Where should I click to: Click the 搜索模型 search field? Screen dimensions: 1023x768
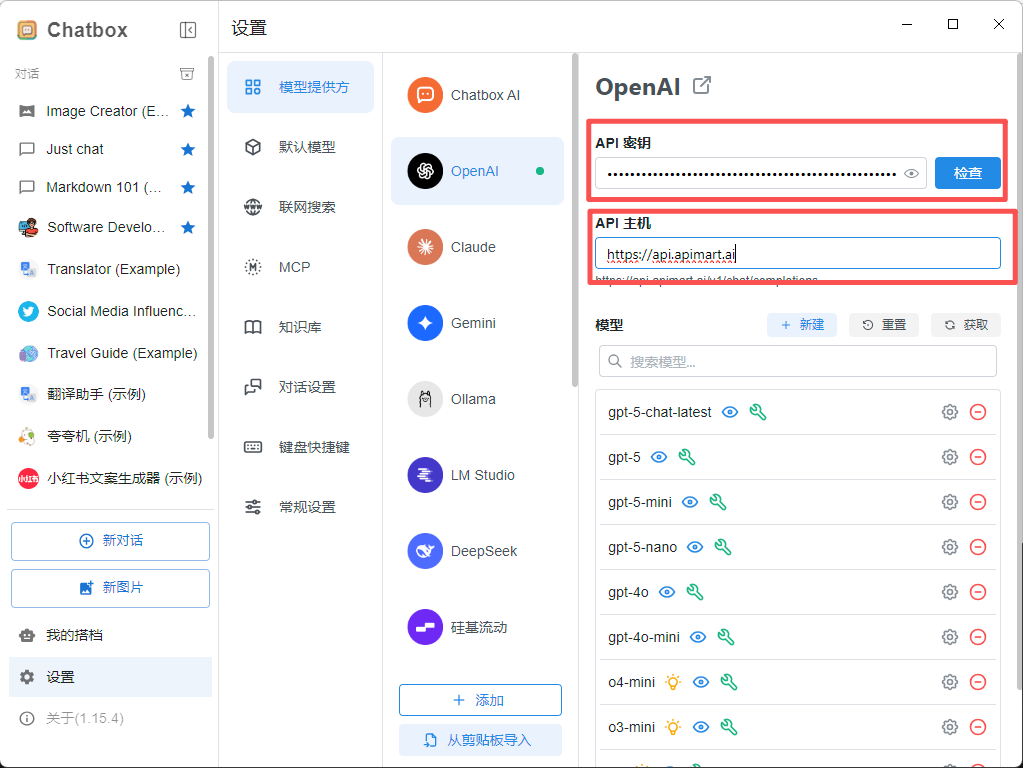(x=797, y=361)
